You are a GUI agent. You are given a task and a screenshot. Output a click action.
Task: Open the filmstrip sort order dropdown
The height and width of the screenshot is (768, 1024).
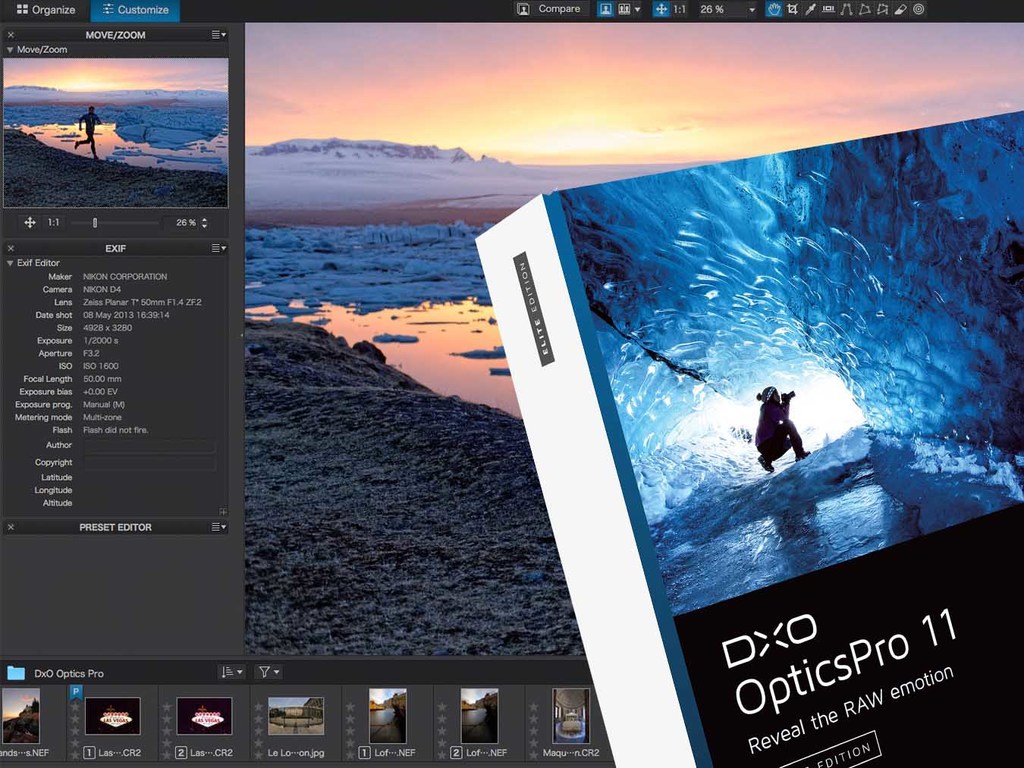tap(231, 672)
